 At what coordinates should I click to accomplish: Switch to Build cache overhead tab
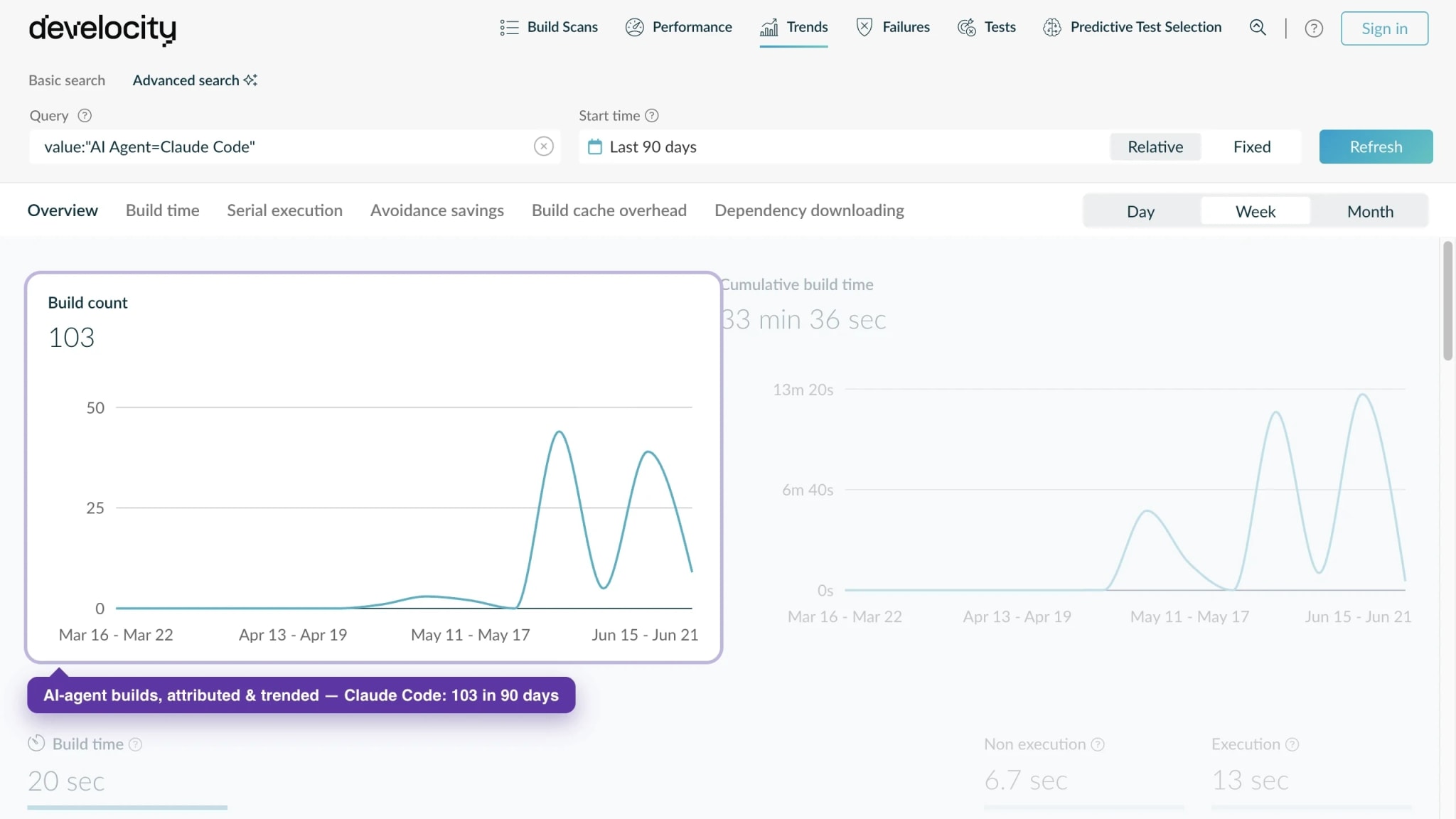[609, 210]
